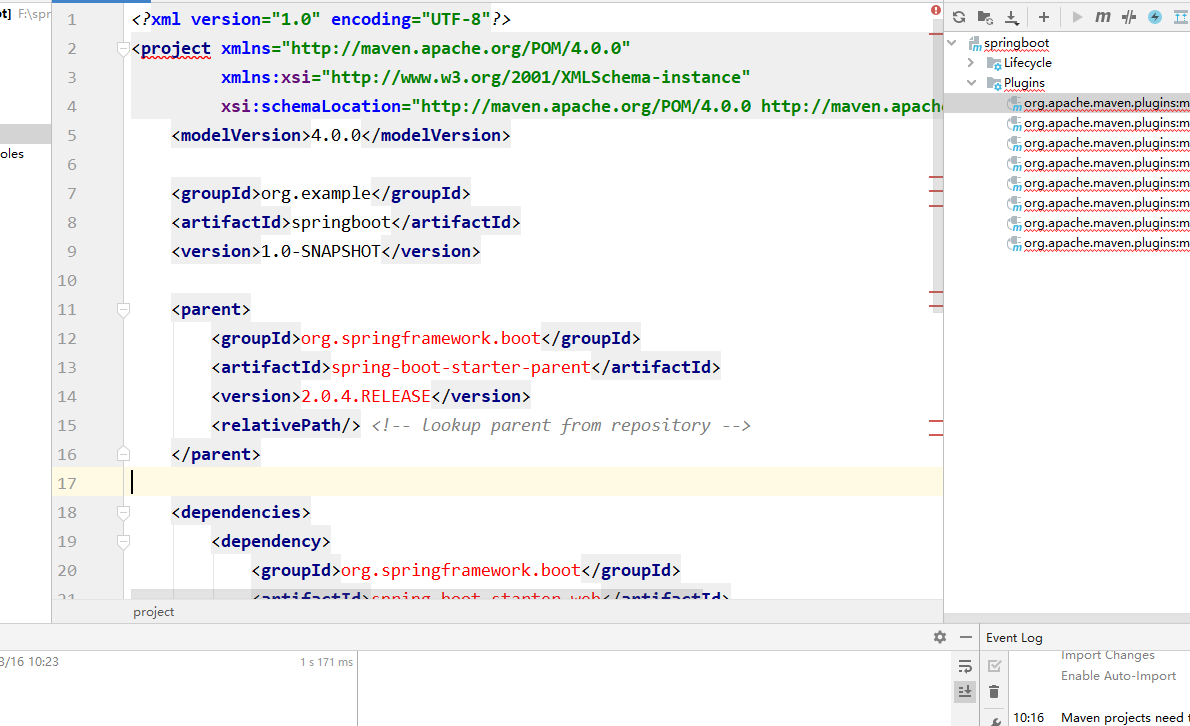Select springboot in the Maven tree
The image size is (1190, 726).
[x=1016, y=43]
